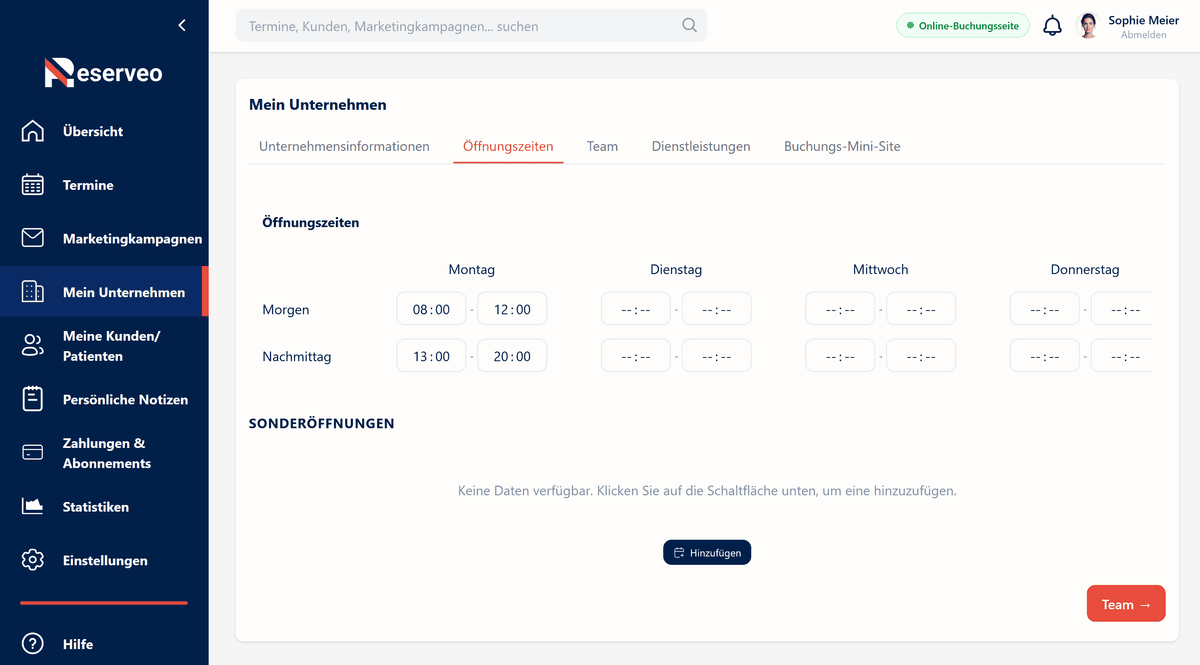The height and width of the screenshot is (665, 1200).
Task: Click the Abmelden logout link
Action: [x=1143, y=35]
